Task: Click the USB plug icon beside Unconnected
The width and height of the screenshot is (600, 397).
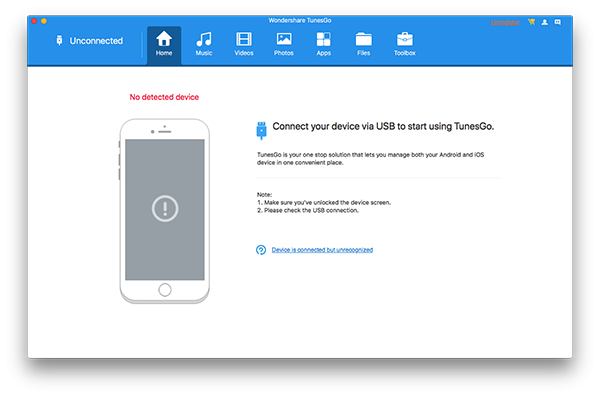Action: tap(59, 40)
